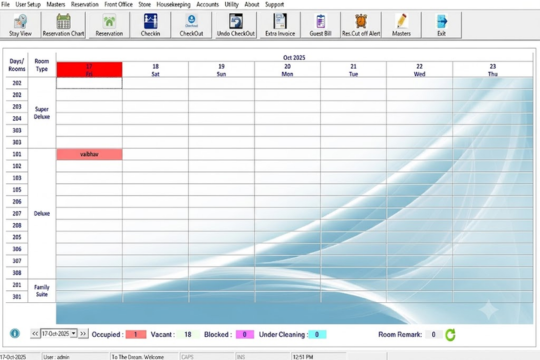The image size is (540, 360).
Task: Open the Masters menu in menu bar
Action: click(x=56, y=4)
